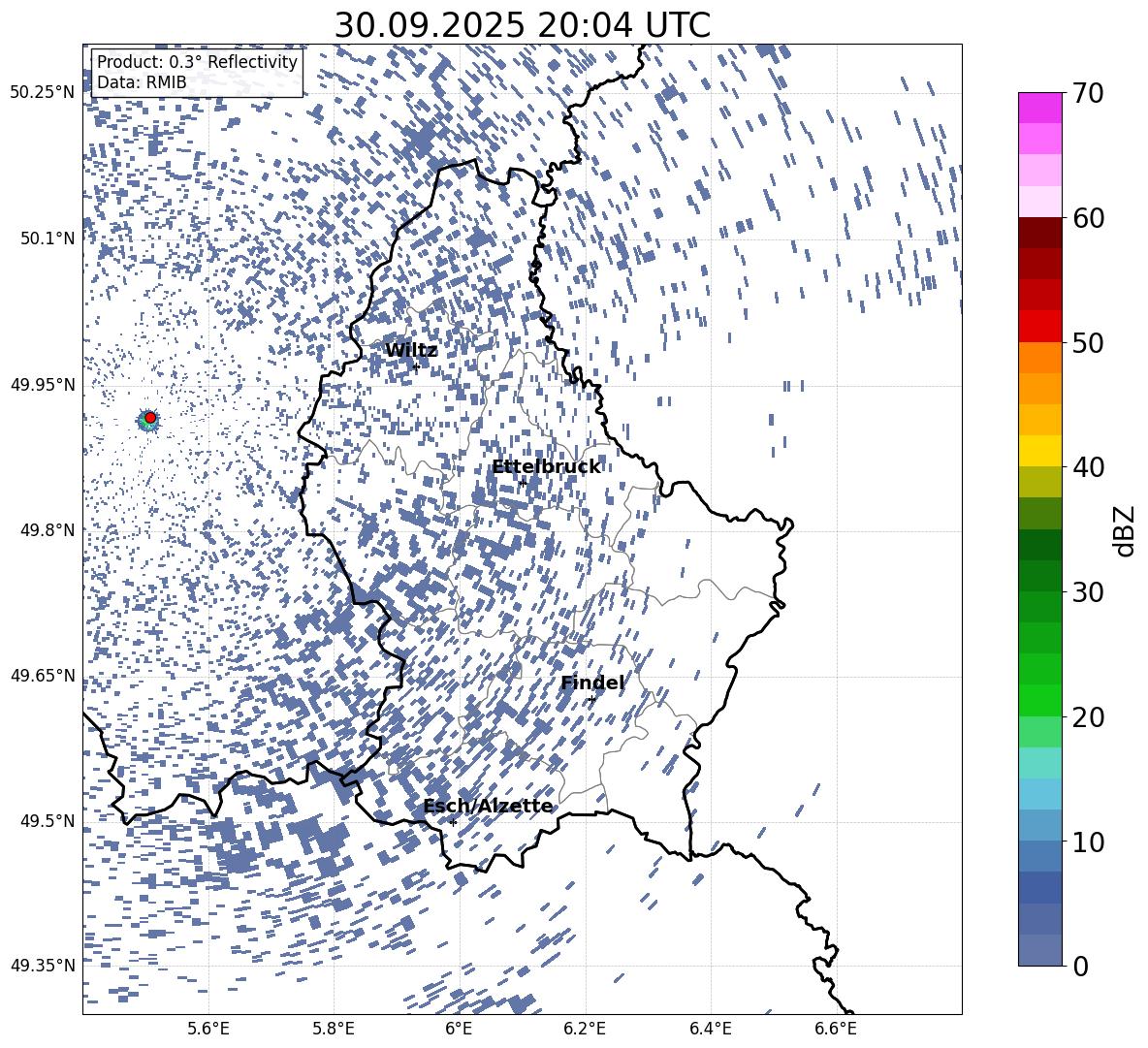
Task: Click the 49.8°N latitude tick label
Action: tap(48, 530)
